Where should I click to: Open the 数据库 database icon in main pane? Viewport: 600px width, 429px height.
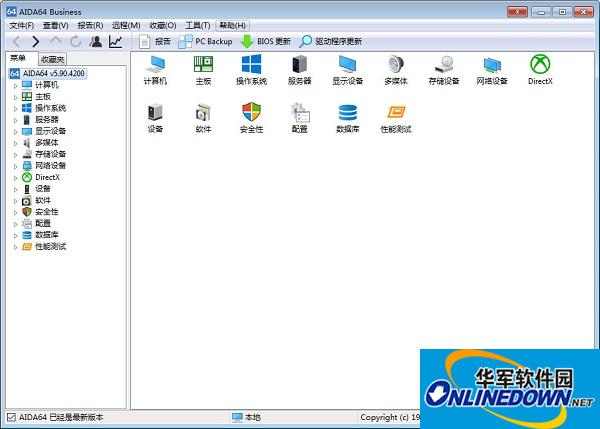click(x=347, y=119)
